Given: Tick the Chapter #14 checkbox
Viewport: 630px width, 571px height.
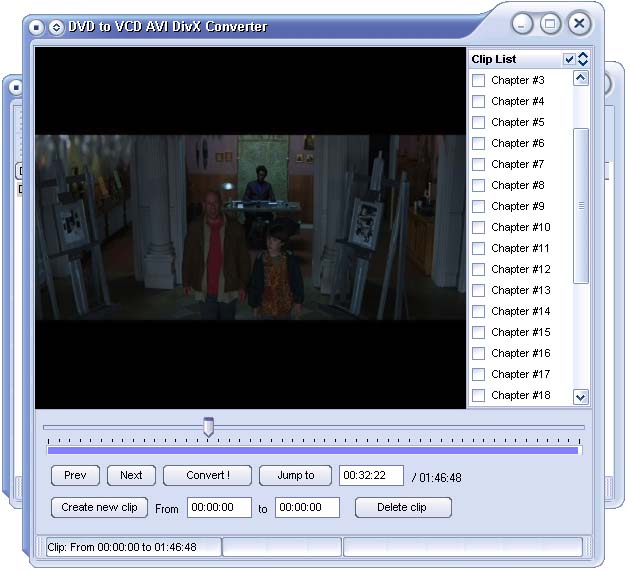Looking at the screenshot, I should tap(478, 311).
